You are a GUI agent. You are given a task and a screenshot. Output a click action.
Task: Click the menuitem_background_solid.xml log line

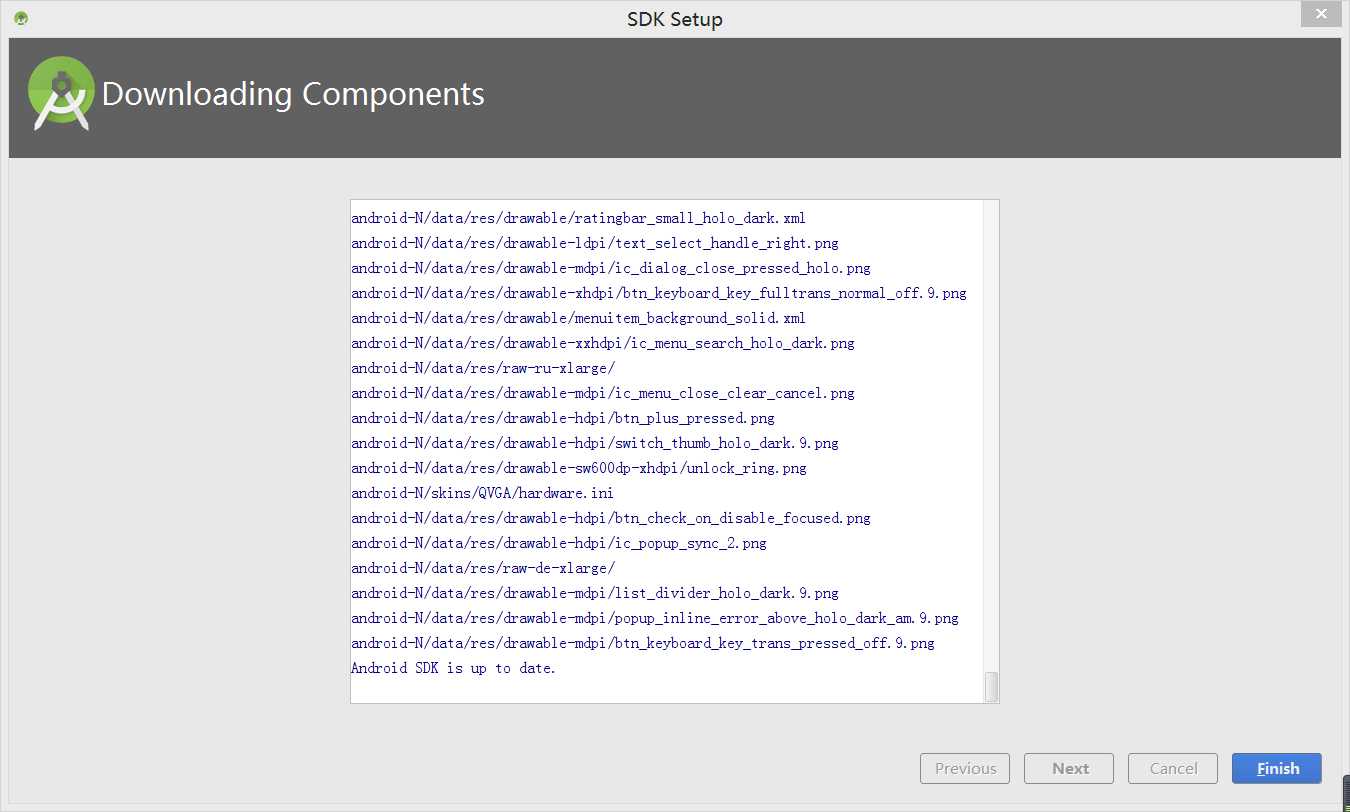[578, 318]
